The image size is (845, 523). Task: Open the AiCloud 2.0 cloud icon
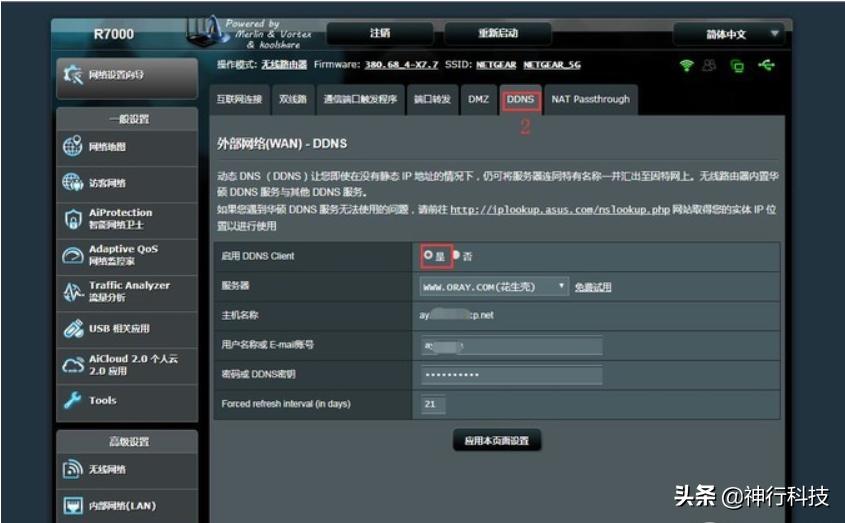pos(73,365)
